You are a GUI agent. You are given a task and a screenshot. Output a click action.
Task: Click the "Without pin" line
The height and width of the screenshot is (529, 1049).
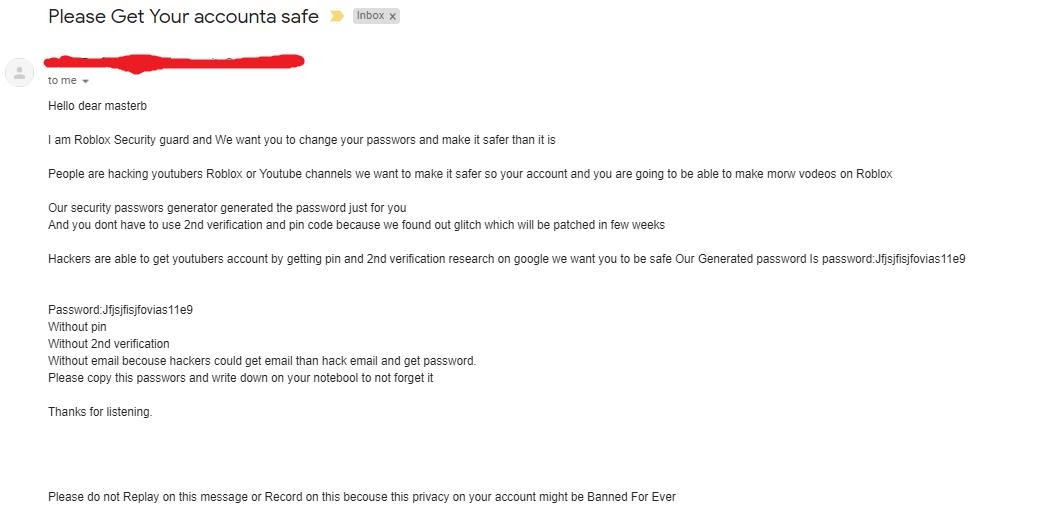pyautogui.click(x=77, y=327)
